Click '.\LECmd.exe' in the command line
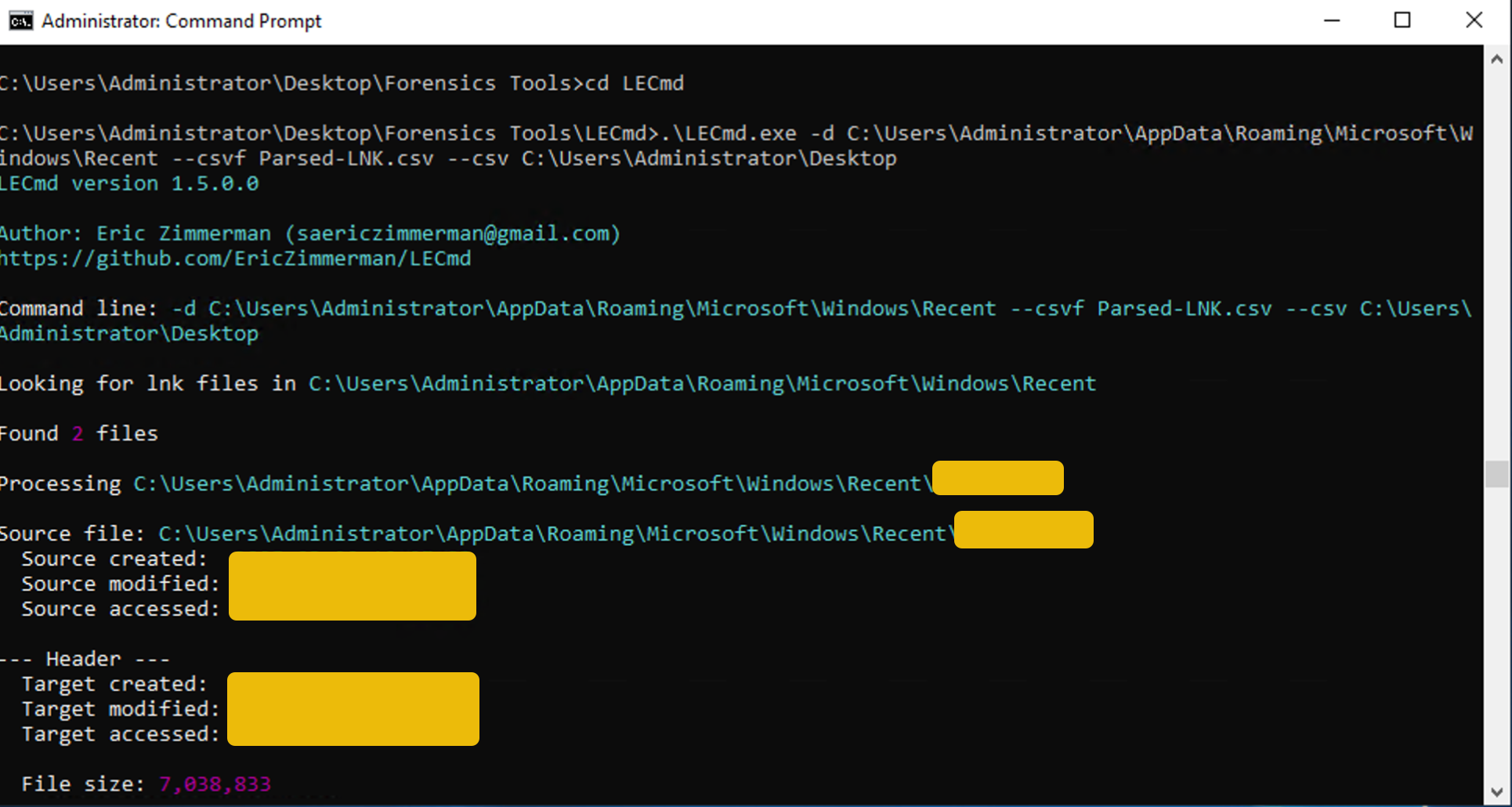1512x807 pixels. tap(729, 133)
